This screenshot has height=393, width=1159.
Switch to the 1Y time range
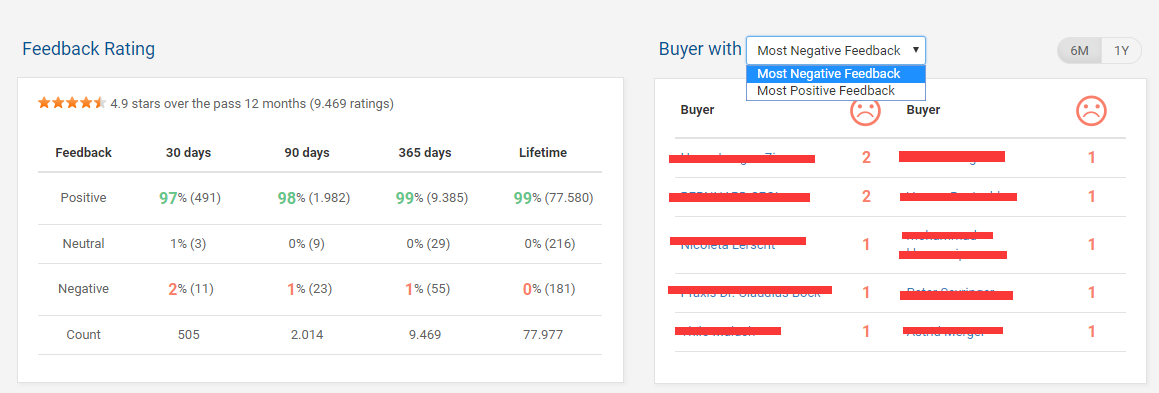tap(1121, 51)
